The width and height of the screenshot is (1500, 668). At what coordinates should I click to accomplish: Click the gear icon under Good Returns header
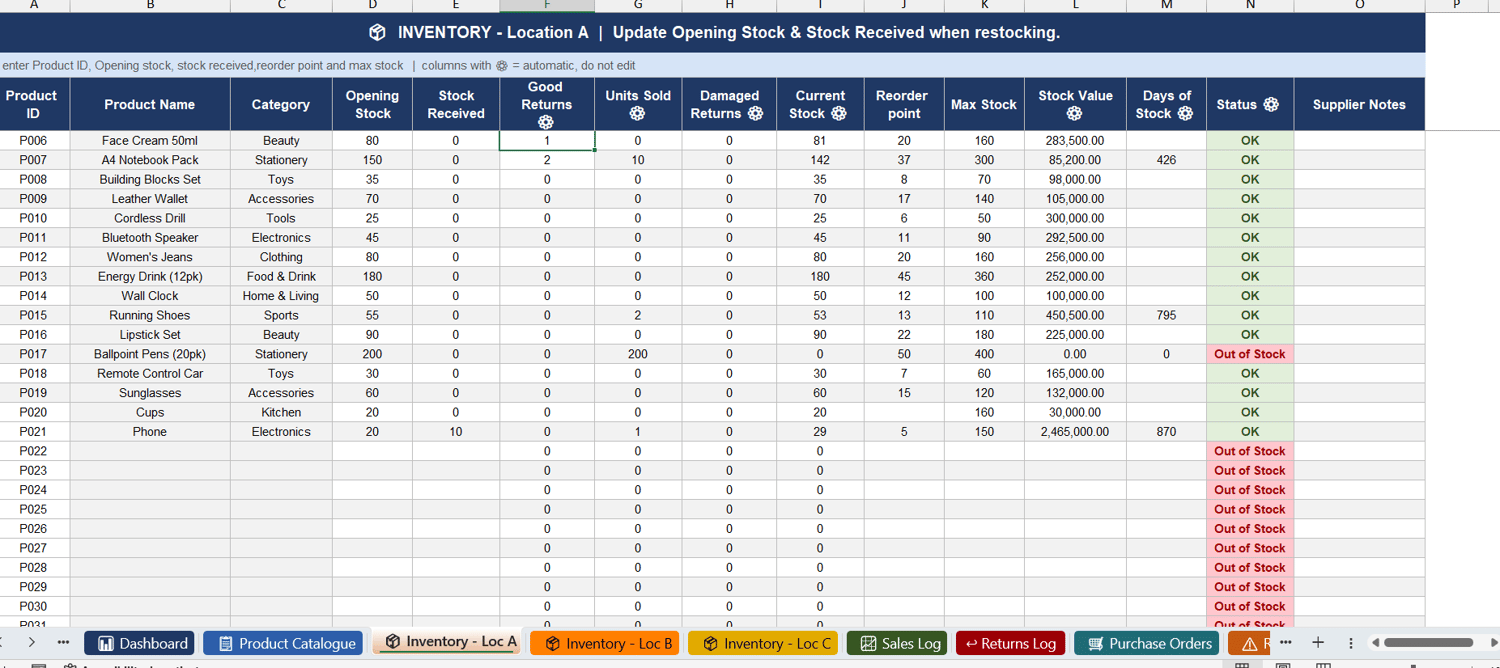pyautogui.click(x=546, y=122)
